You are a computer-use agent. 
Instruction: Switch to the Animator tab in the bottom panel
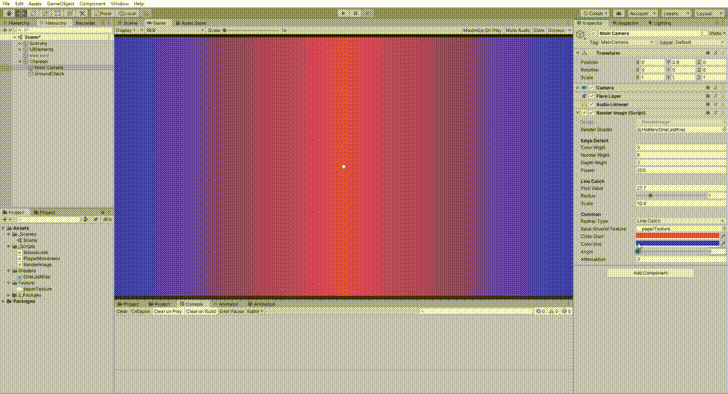click(x=225, y=304)
